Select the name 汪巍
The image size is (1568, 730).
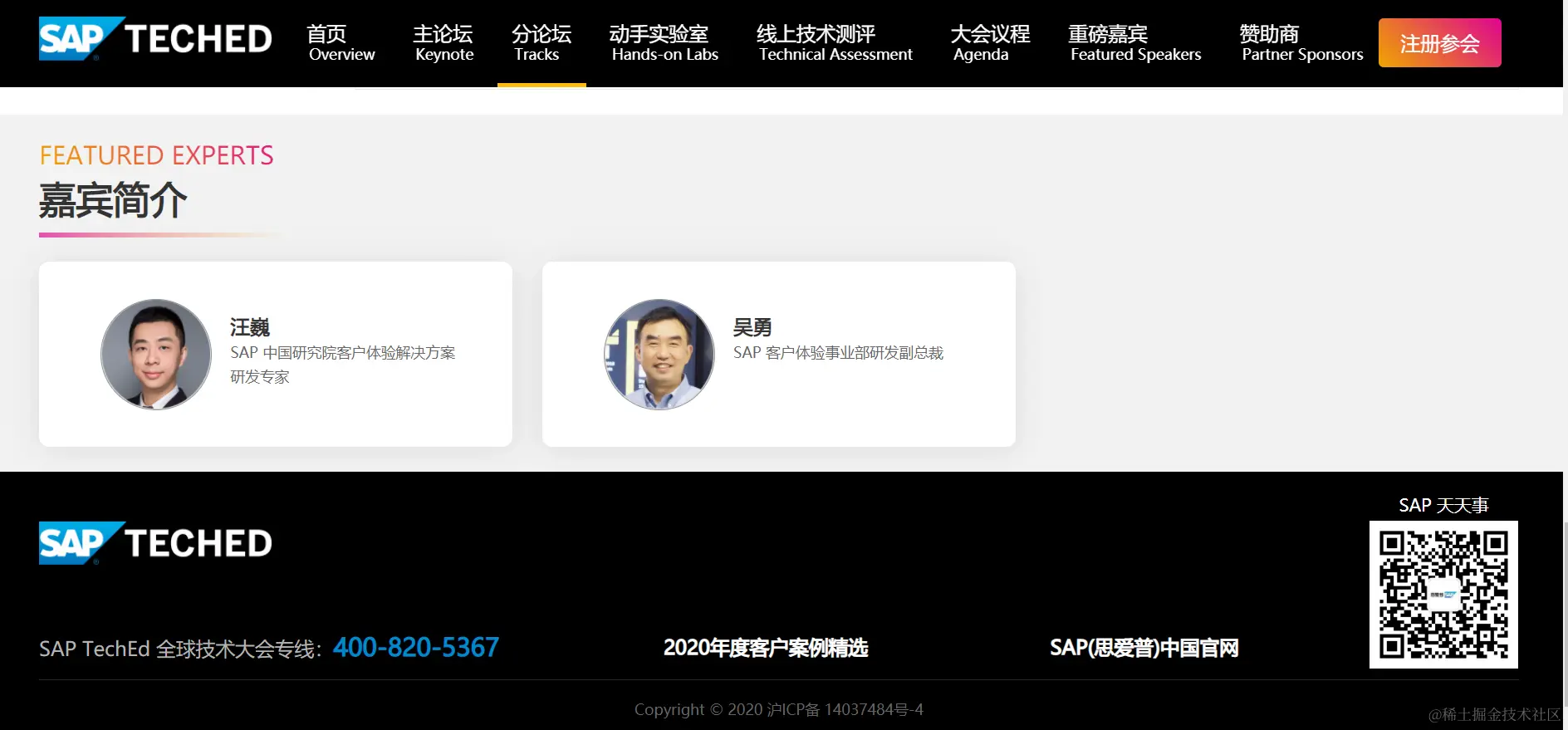250,327
